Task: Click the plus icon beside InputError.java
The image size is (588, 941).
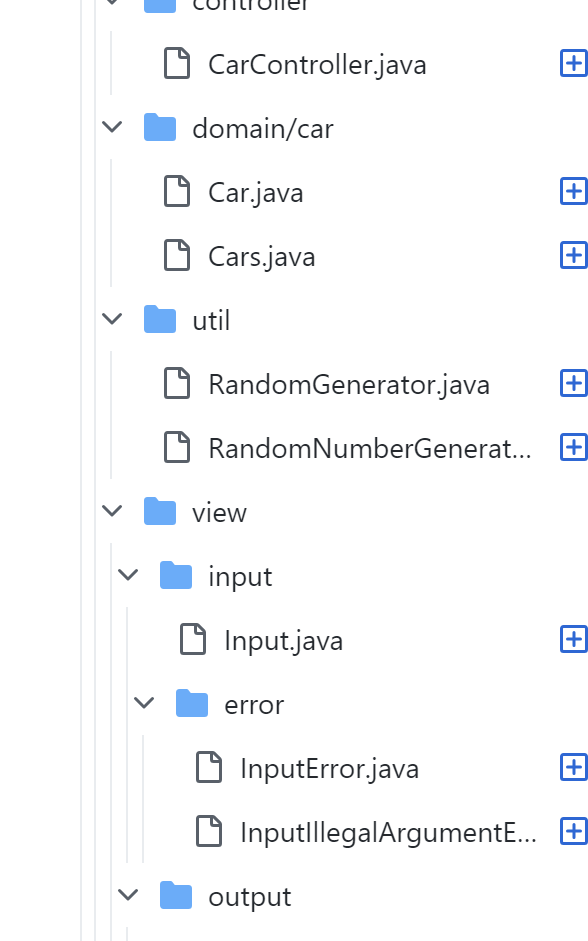Action: pos(574,768)
